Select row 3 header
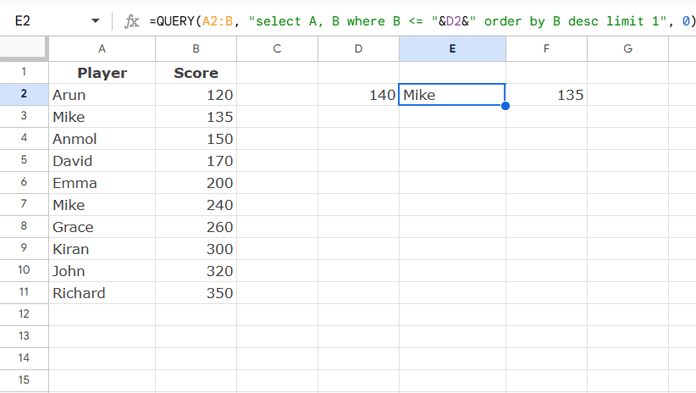 24,116
